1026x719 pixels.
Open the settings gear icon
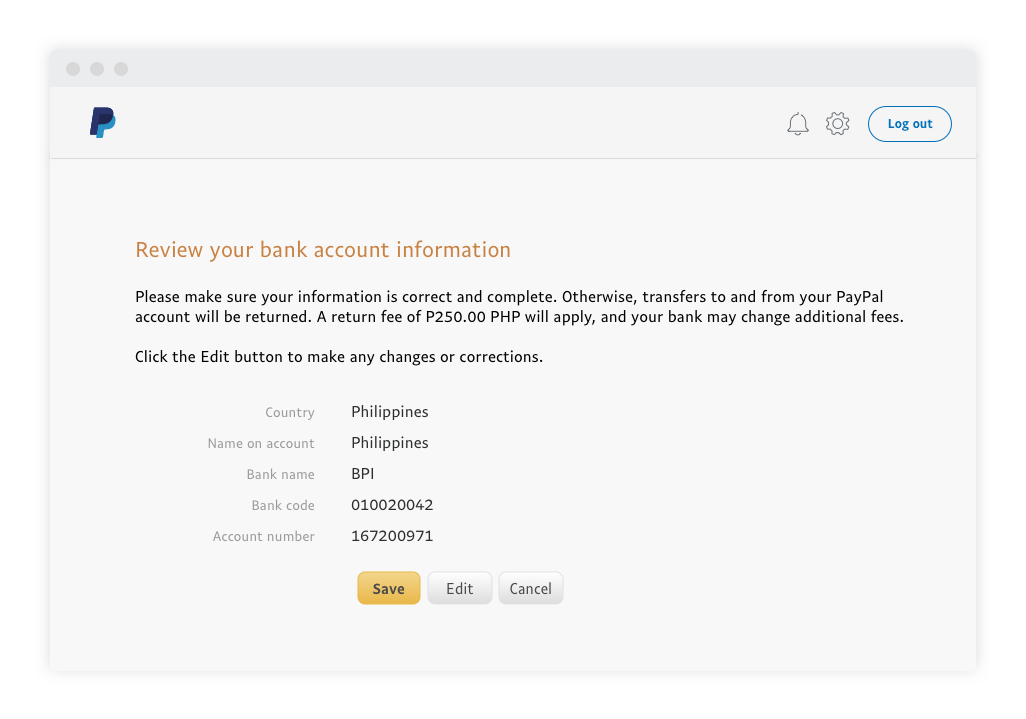click(x=837, y=124)
